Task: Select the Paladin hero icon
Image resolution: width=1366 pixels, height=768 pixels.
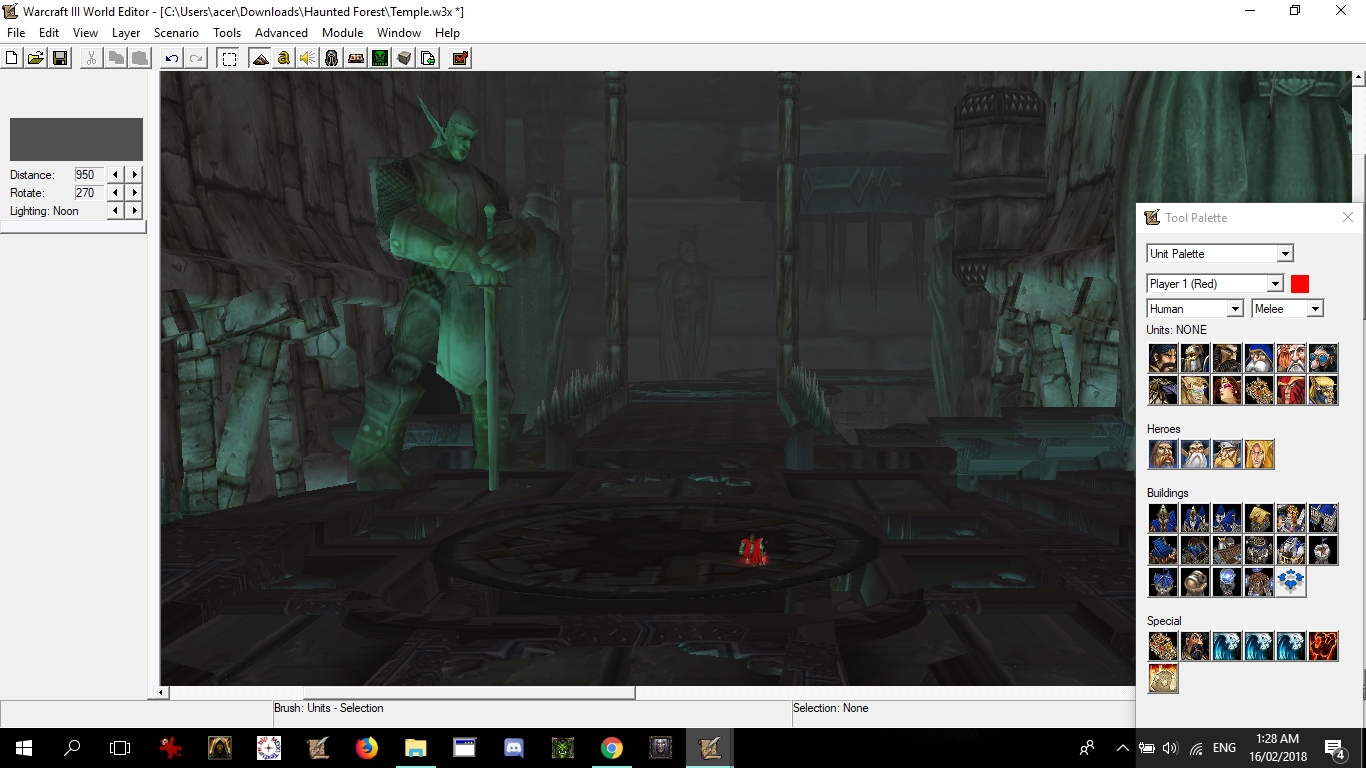Action: click(x=1163, y=454)
